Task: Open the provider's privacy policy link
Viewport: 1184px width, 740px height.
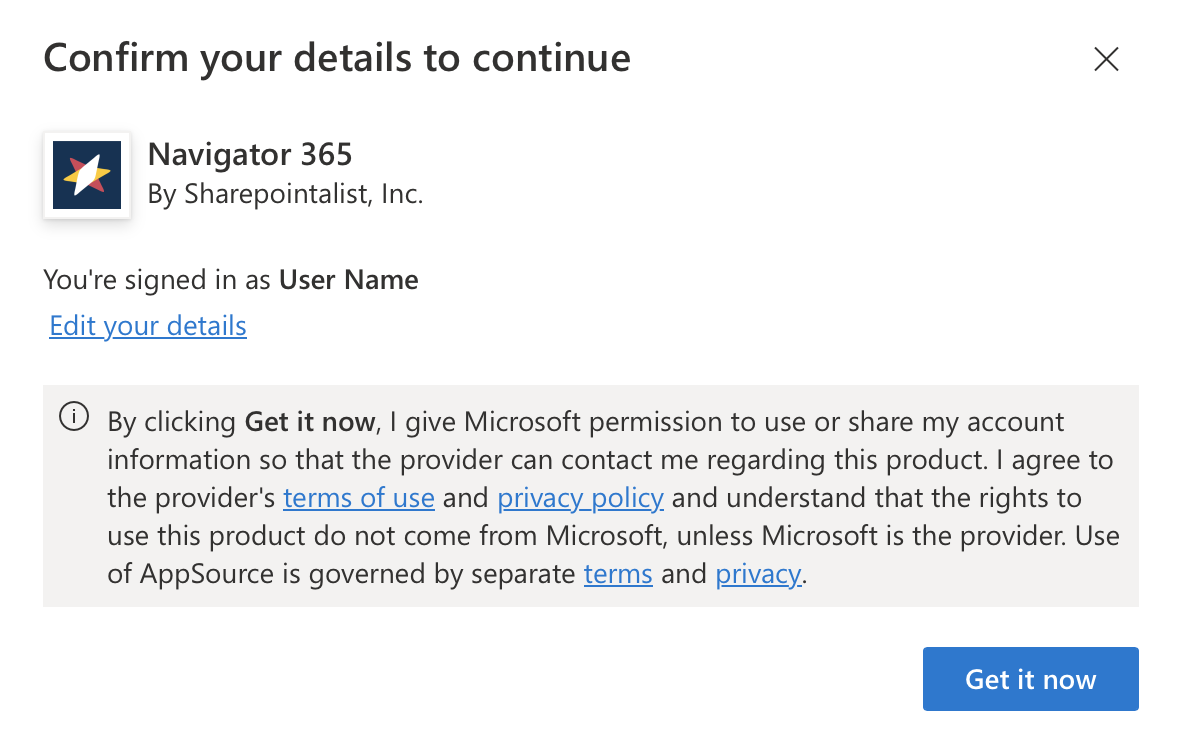Action: 580,498
